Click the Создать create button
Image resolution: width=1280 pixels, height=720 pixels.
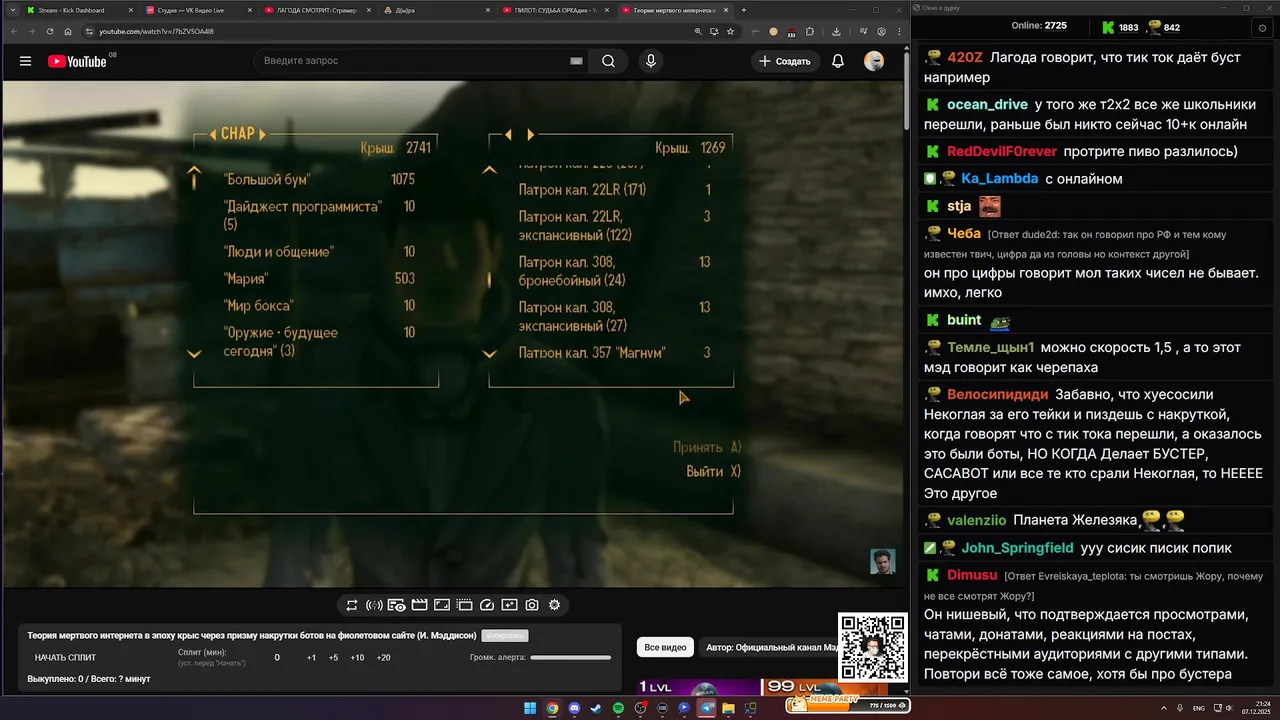[x=785, y=61]
